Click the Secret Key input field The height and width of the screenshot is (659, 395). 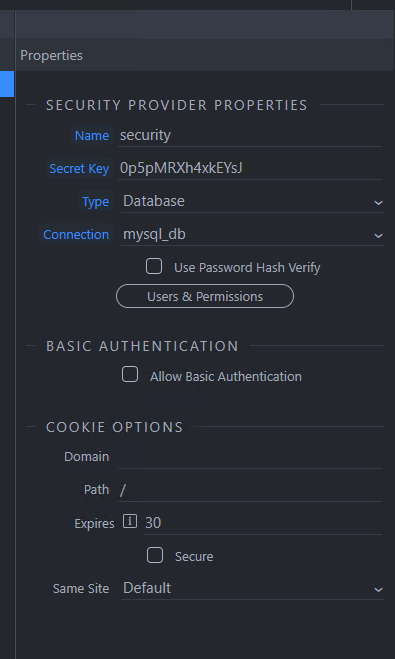tap(250, 169)
